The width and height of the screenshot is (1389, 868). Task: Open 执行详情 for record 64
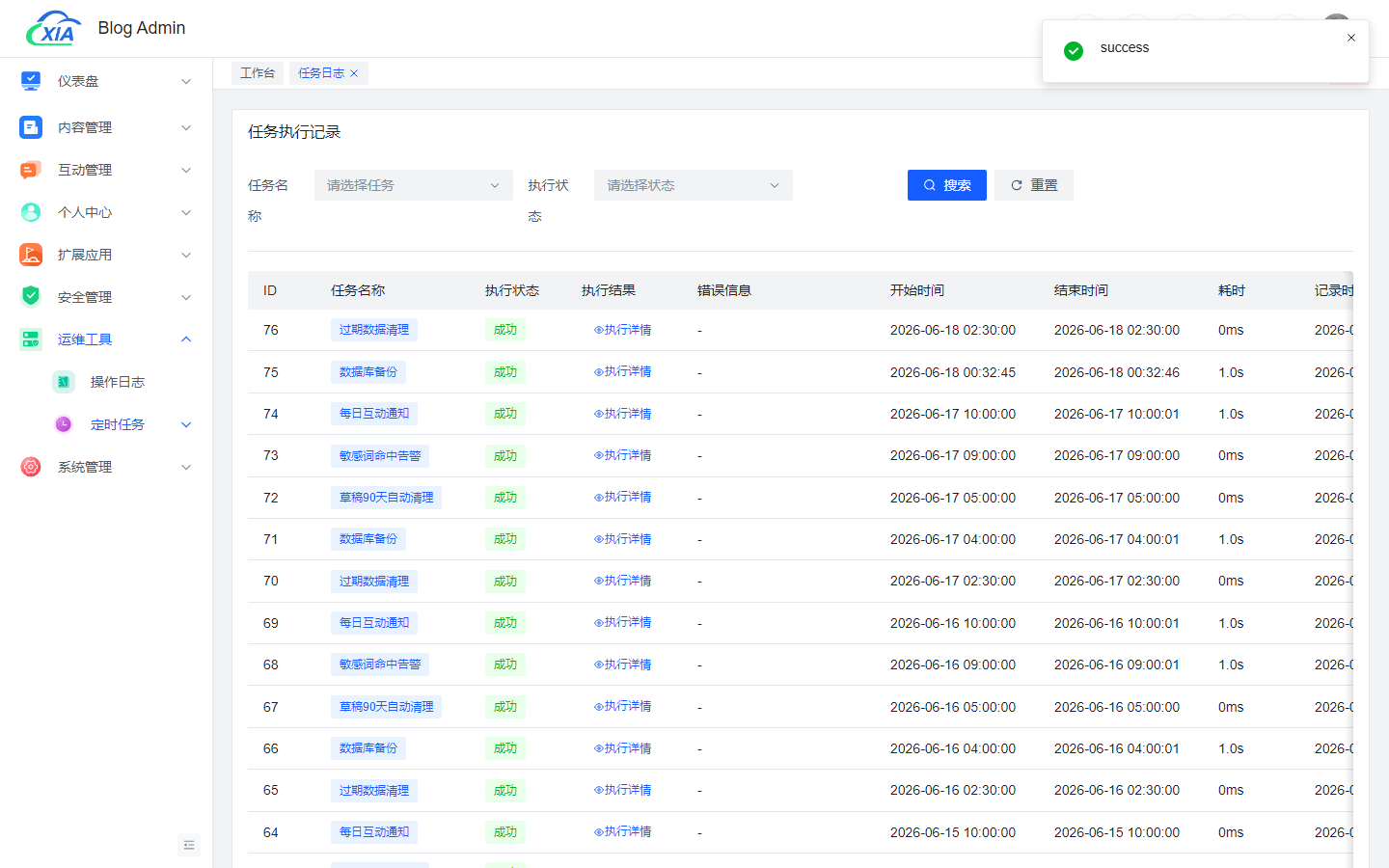click(622, 831)
